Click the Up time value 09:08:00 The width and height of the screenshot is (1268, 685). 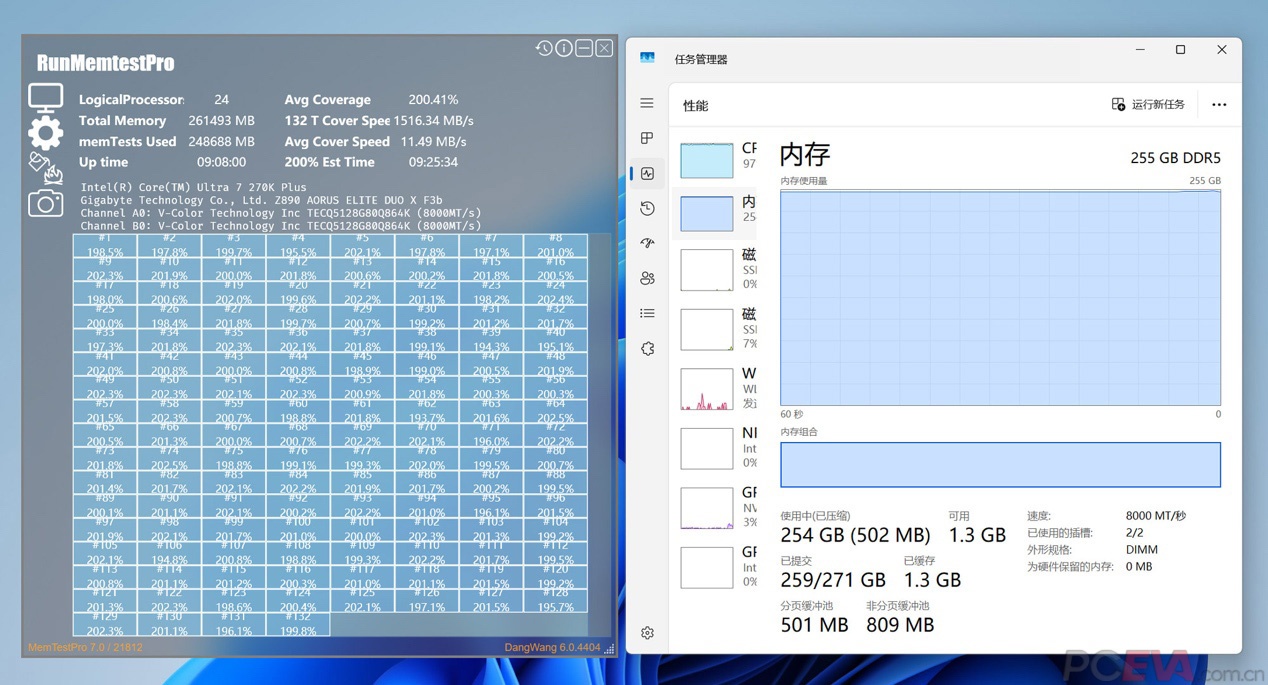click(221, 162)
